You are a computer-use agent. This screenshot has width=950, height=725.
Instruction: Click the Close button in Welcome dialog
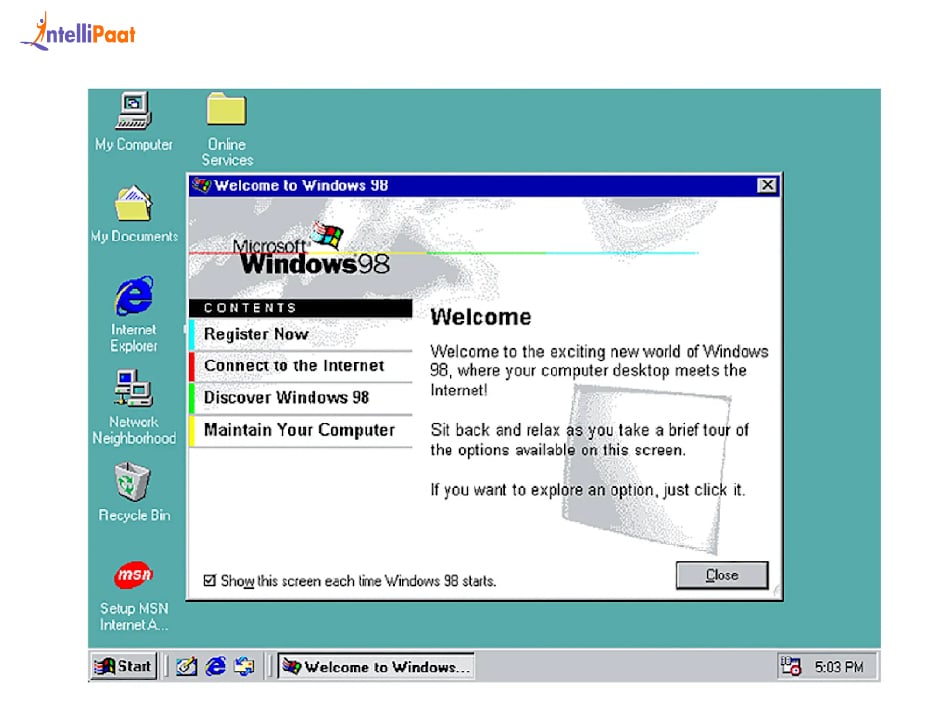tap(722, 575)
